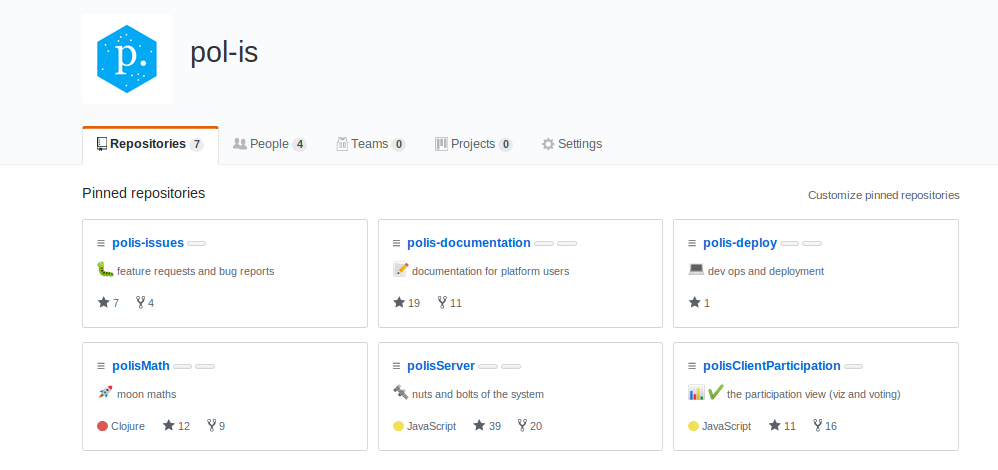998x470 pixels.
Task: Click the yellow JavaScript dot on polisClientParticipation
Action: (694, 426)
